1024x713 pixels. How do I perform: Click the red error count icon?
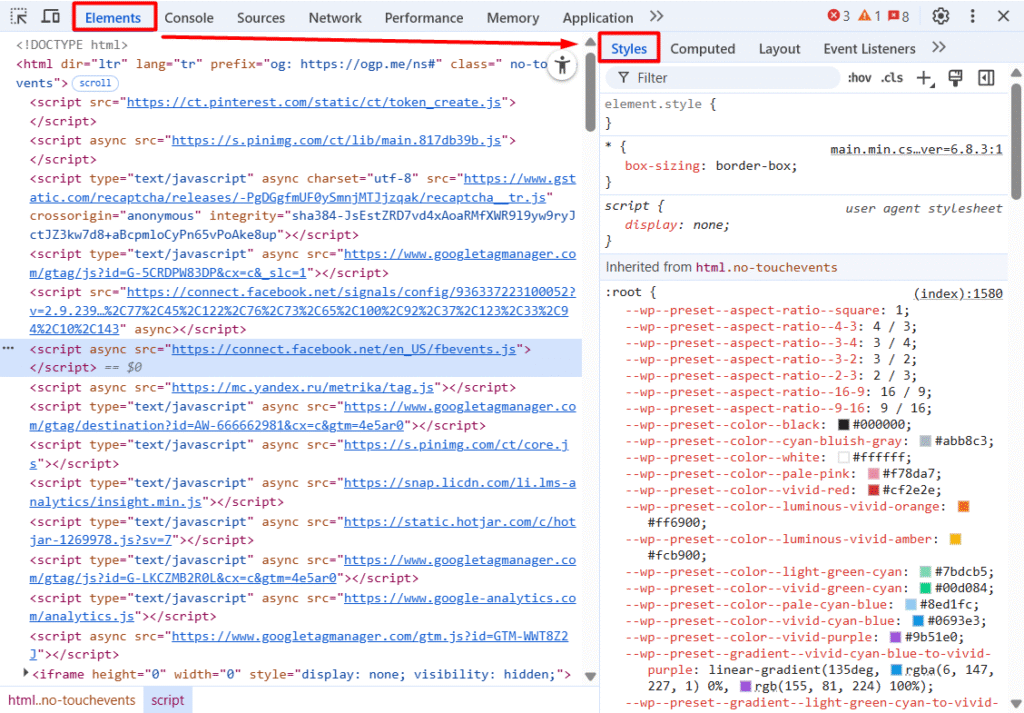pyautogui.click(x=838, y=16)
